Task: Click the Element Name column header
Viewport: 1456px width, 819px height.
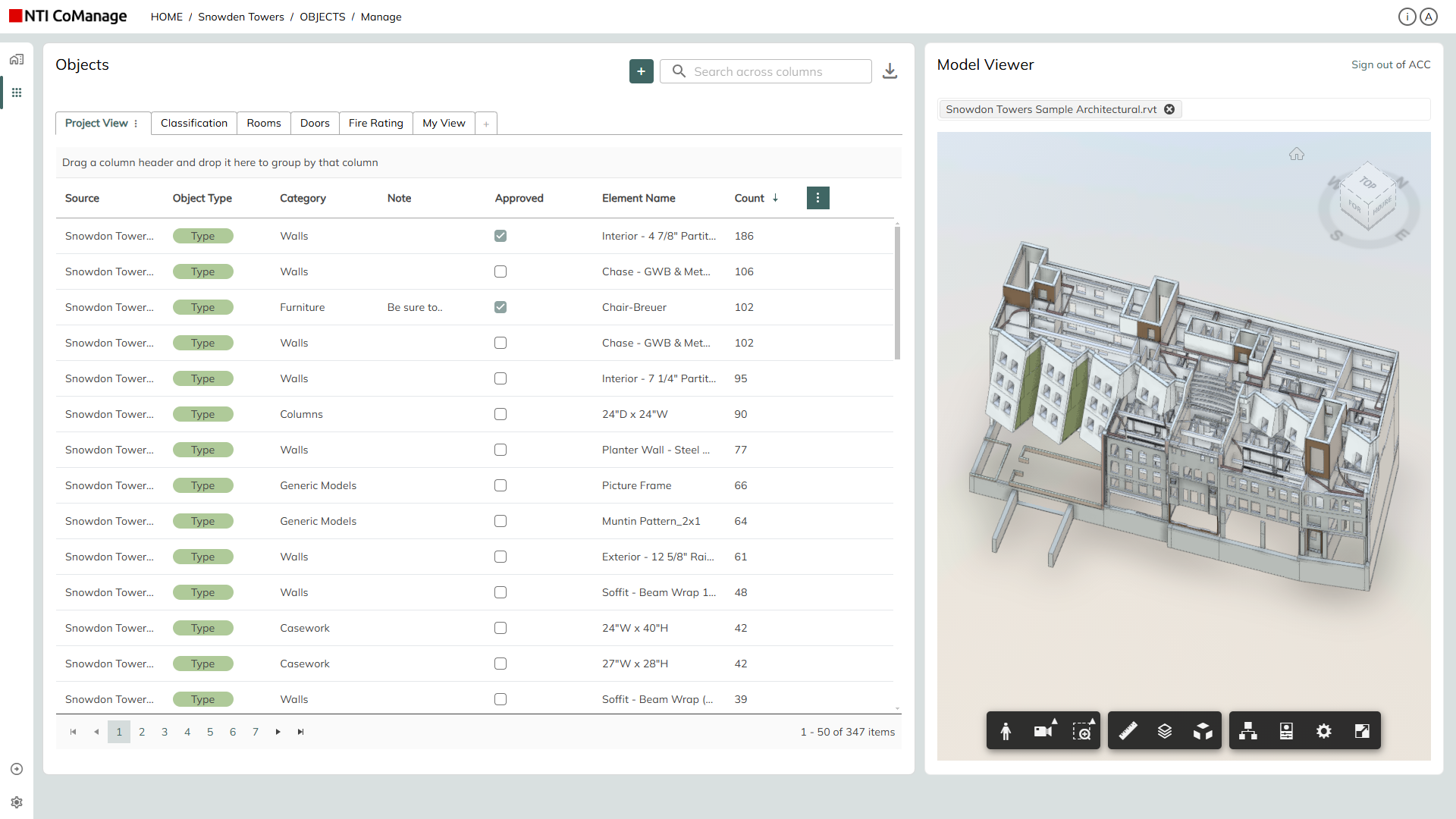Action: [x=639, y=198]
